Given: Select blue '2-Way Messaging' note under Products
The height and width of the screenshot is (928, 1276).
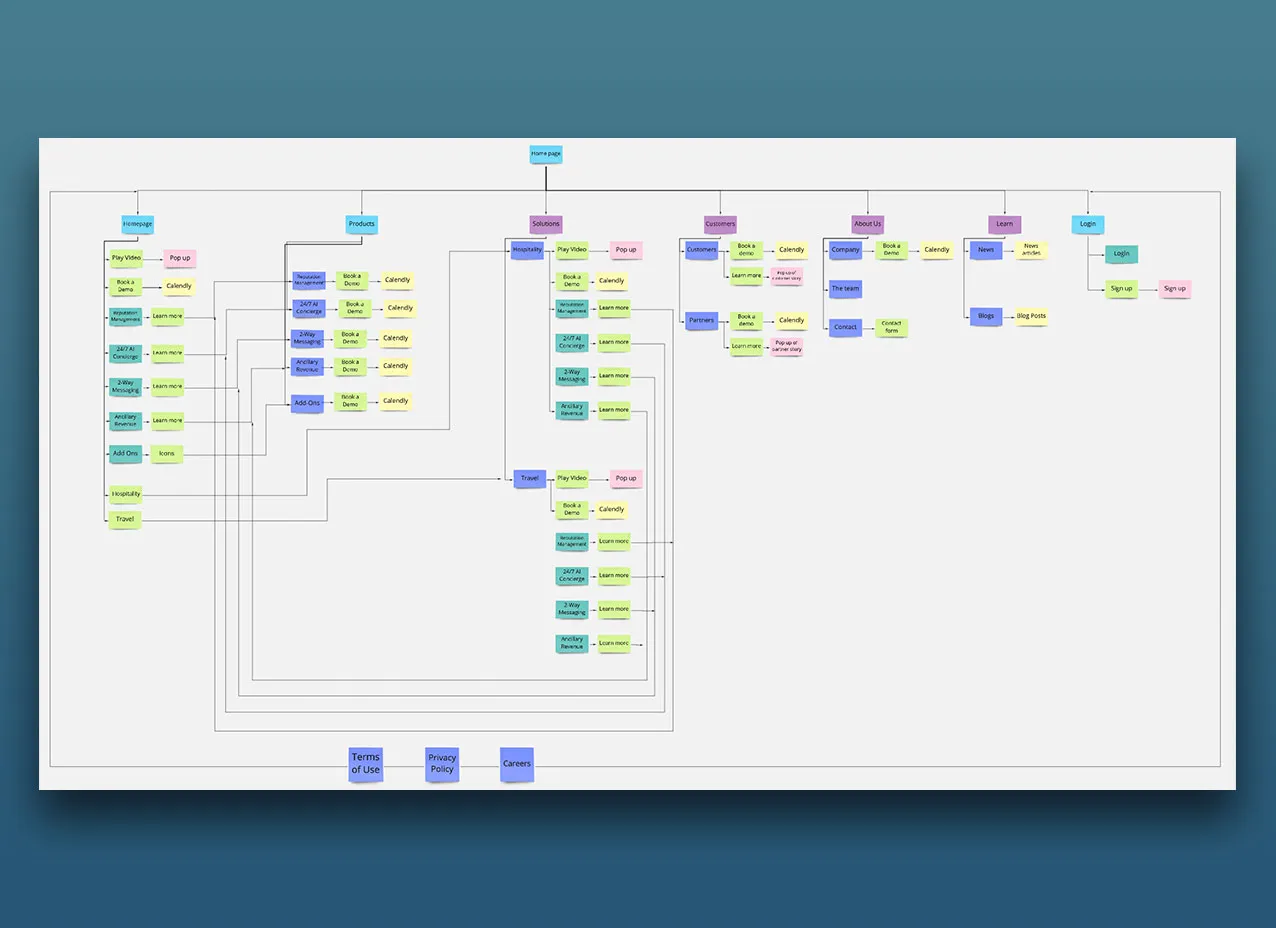Looking at the screenshot, I should click(308, 338).
